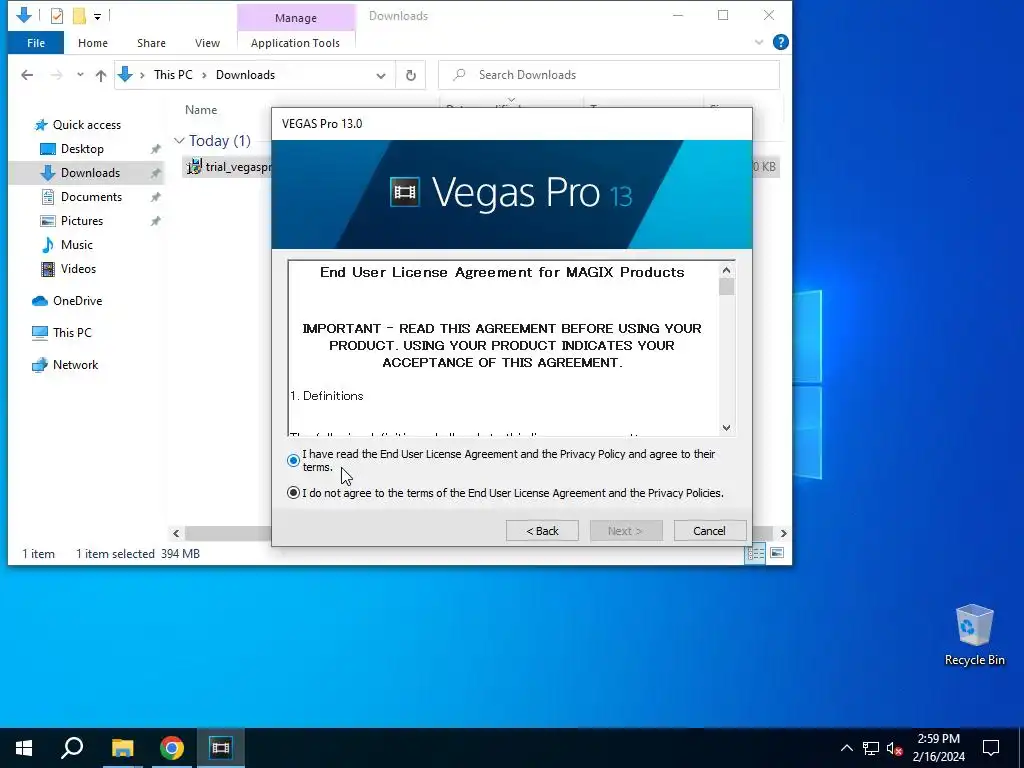Open Videos in navigation pane
This screenshot has width=1024, height=768.
tap(78, 269)
